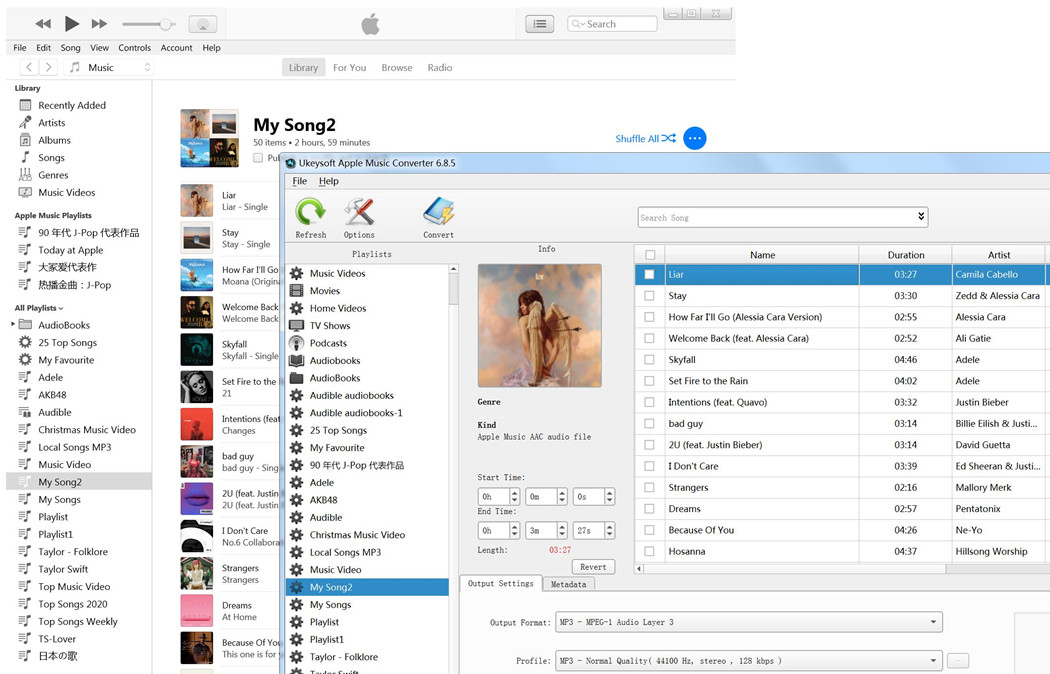Open Songs in iTunes sidebar
This screenshot has width=1050, height=674.
[x=51, y=157]
